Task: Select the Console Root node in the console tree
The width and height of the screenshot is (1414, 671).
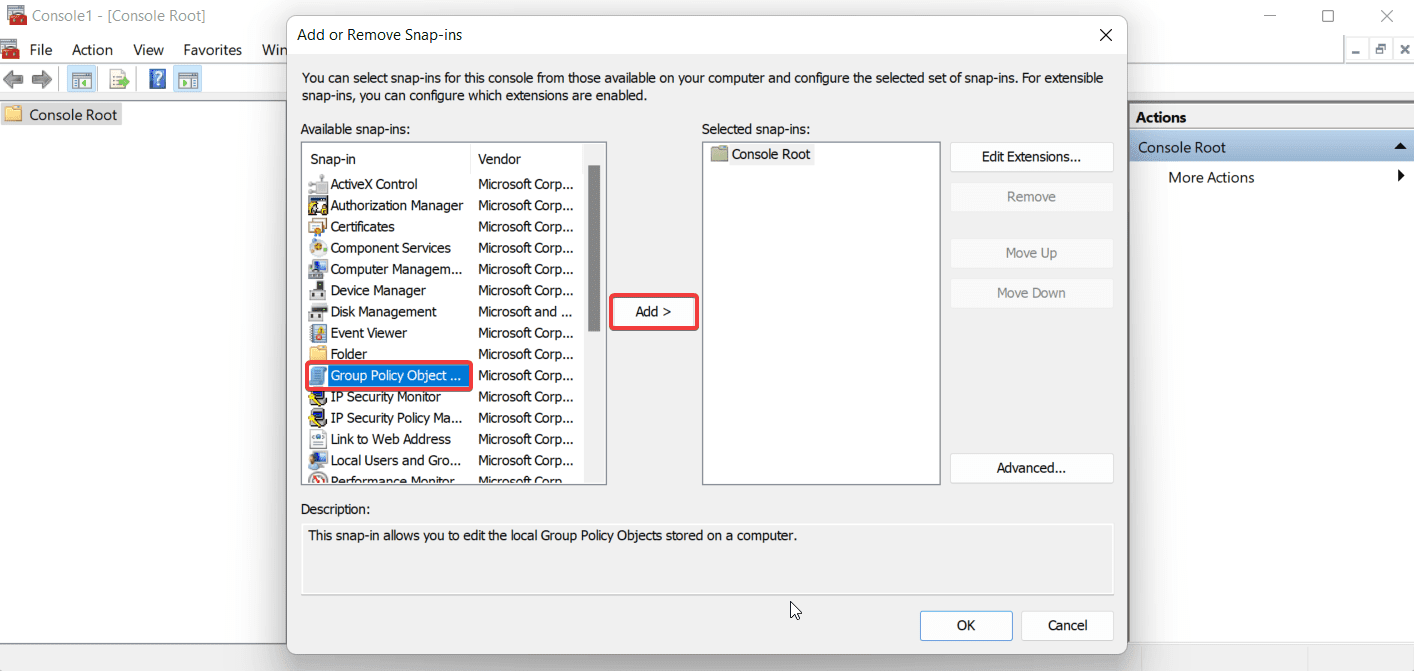Action: (62, 114)
